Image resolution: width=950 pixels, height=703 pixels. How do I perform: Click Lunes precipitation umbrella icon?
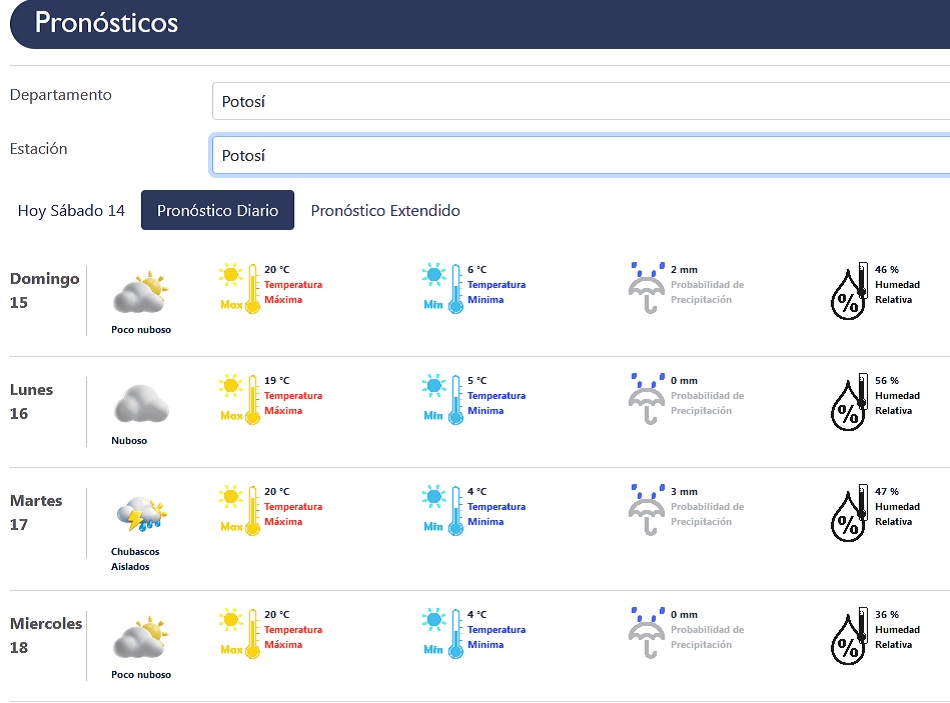647,399
